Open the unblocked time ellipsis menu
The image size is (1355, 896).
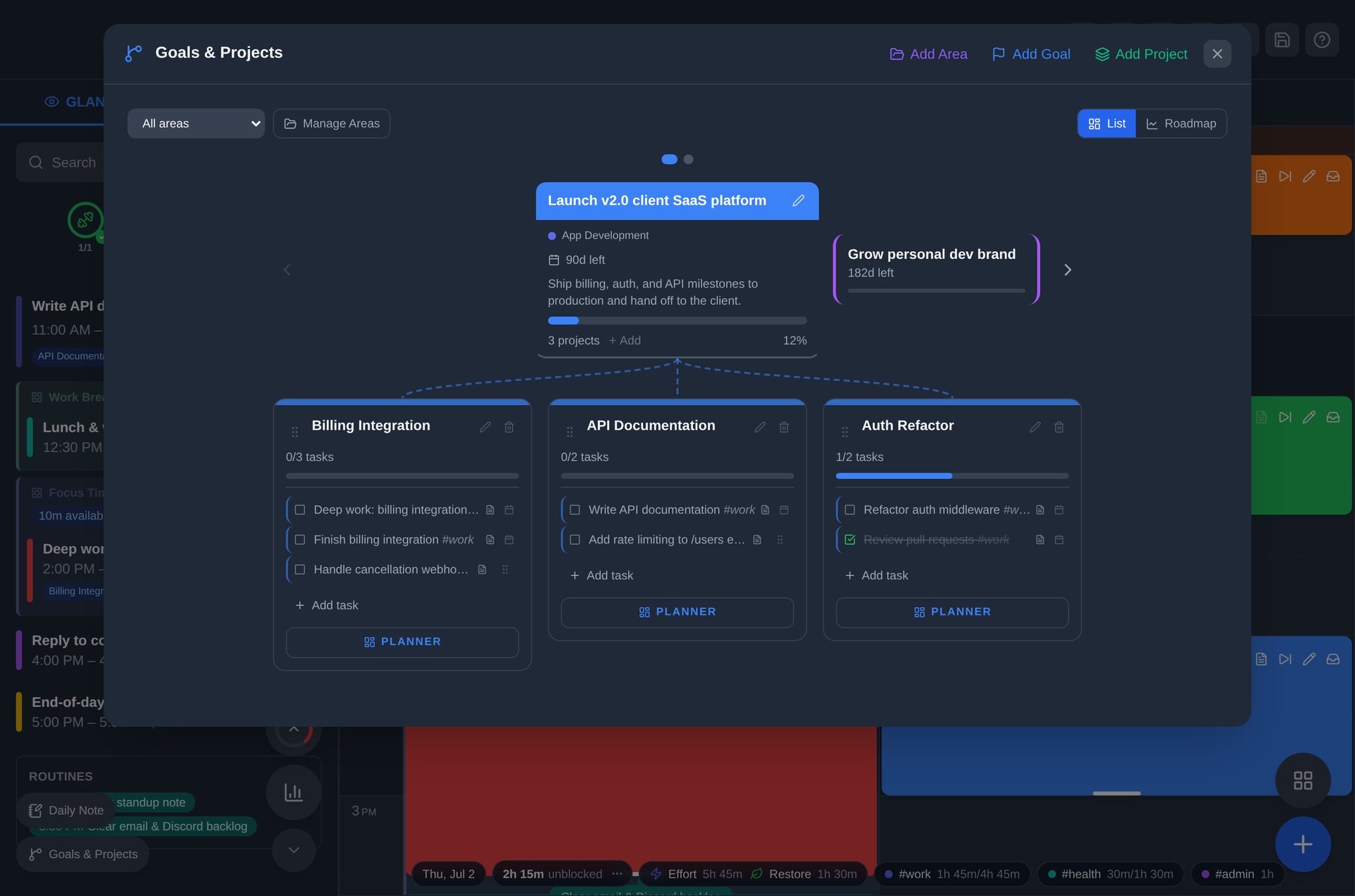click(x=618, y=874)
